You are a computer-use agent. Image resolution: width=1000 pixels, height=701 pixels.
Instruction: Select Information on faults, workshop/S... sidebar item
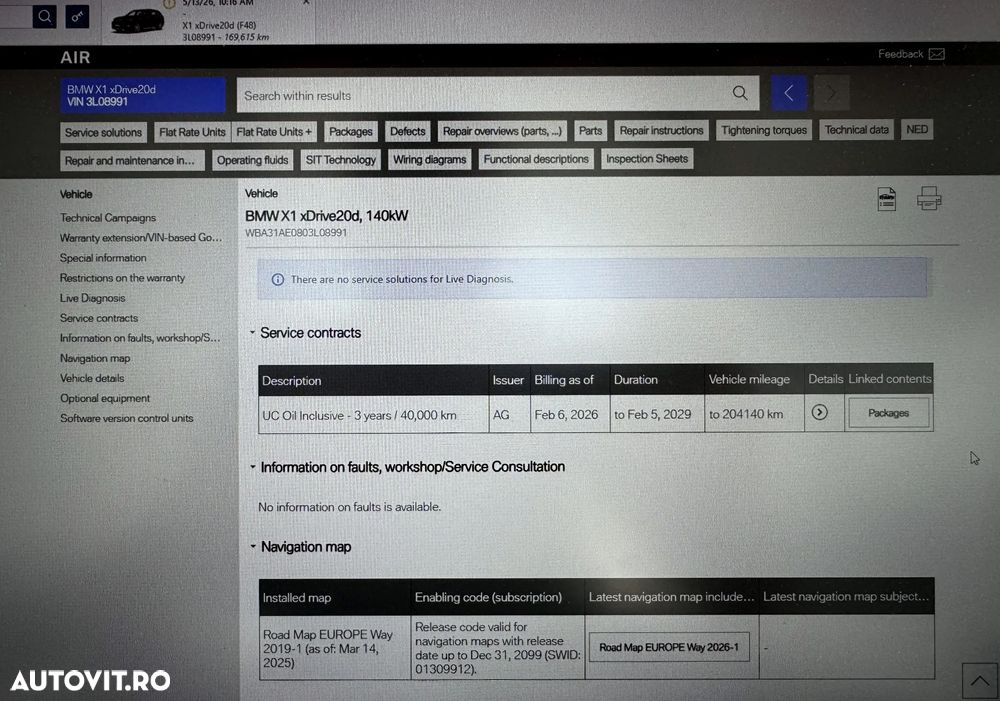coord(140,338)
